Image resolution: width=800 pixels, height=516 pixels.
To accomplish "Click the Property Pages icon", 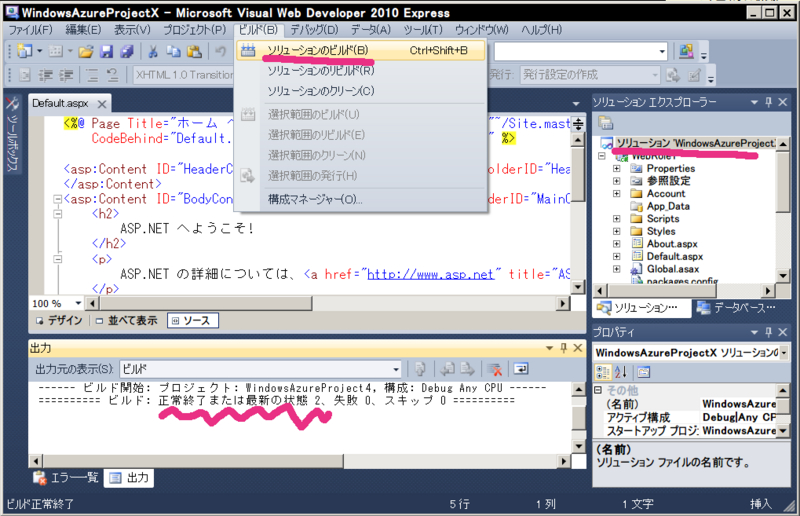I will click(644, 372).
